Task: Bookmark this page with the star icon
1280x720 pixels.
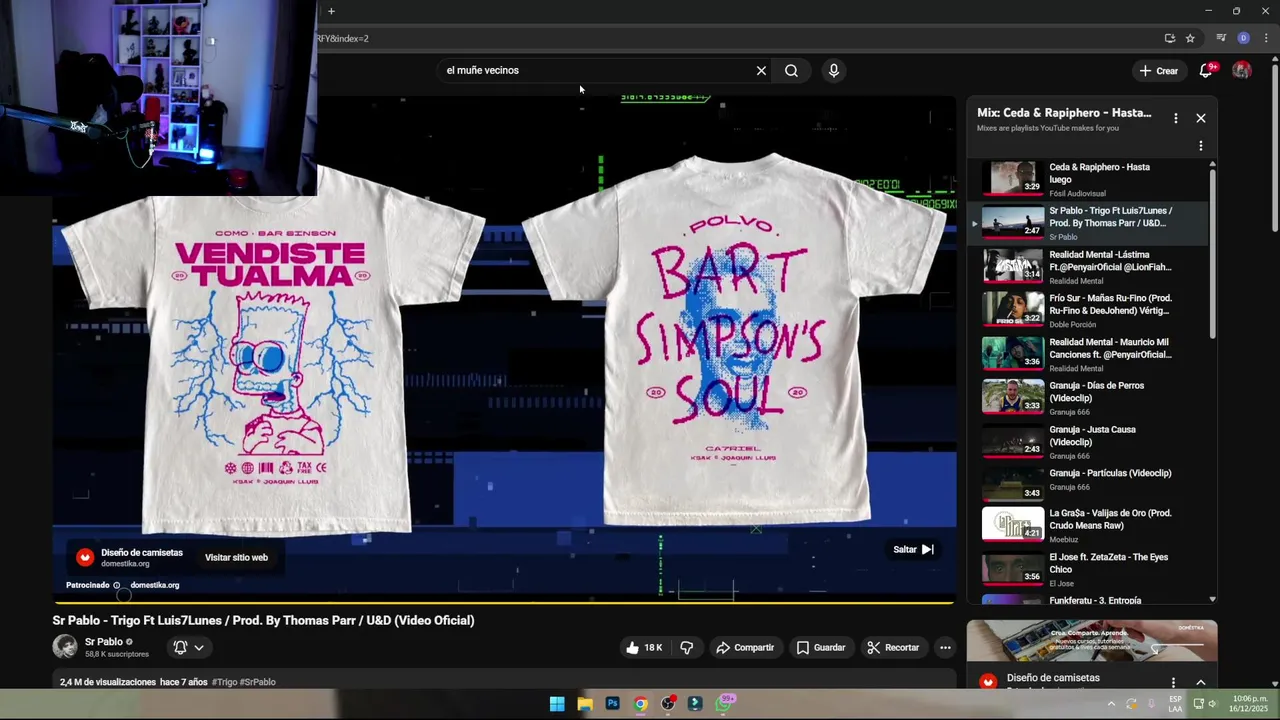Action: pyautogui.click(x=1190, y=38)
